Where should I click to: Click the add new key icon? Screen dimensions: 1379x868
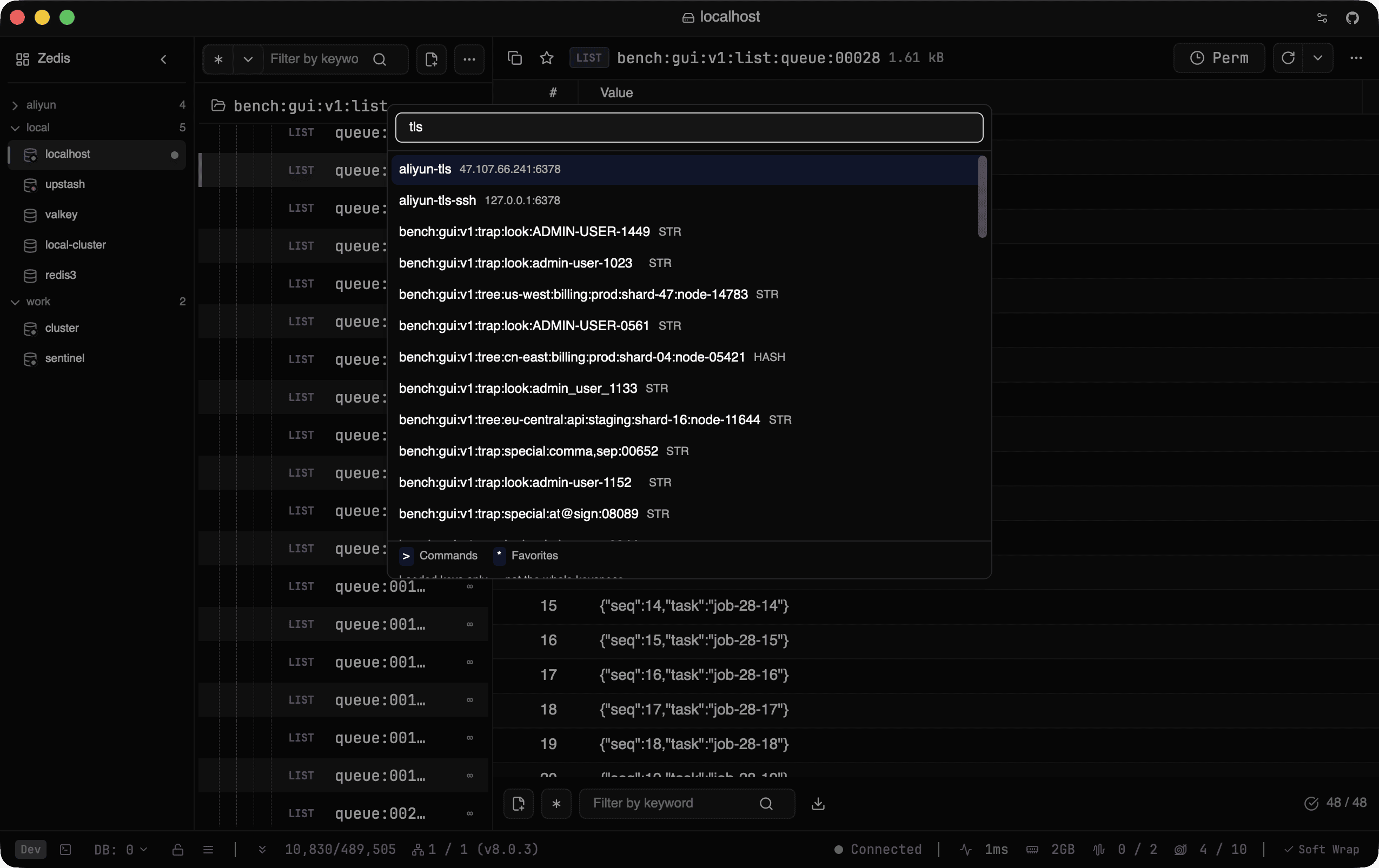click(431, 59)
